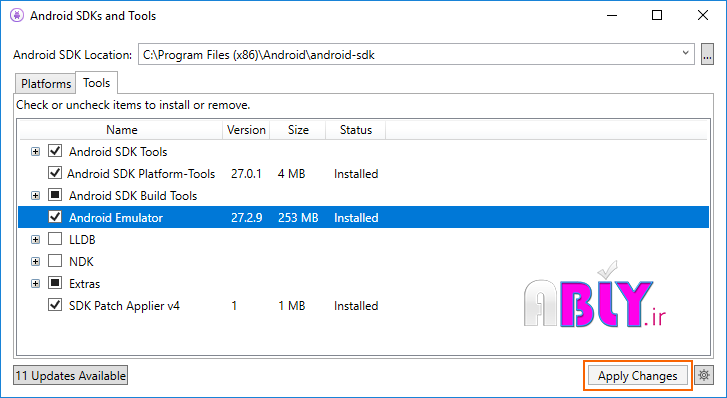
Task: Select the Android Emulator row name
Action: (x=116, y=218)
